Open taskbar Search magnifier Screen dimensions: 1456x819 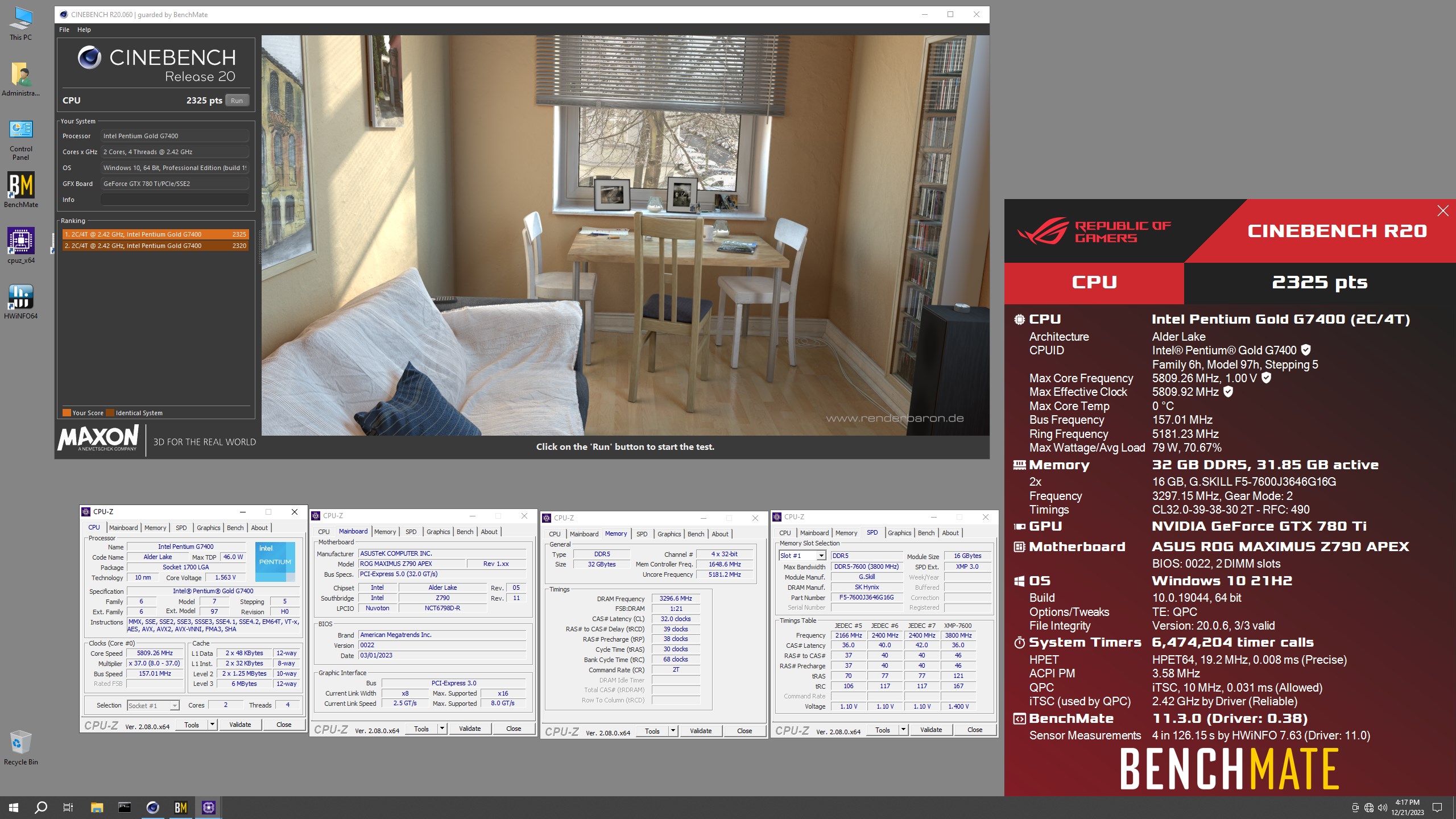[41, 807]
